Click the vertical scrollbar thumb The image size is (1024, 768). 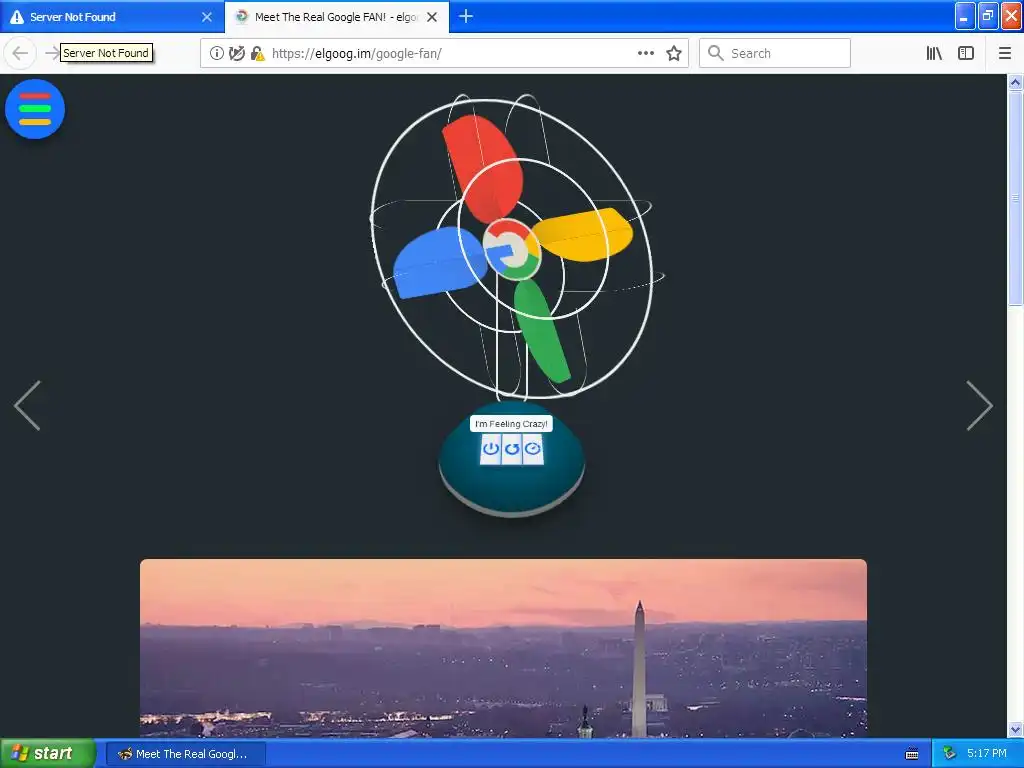pyautogui.click(x=1015, y=198)
